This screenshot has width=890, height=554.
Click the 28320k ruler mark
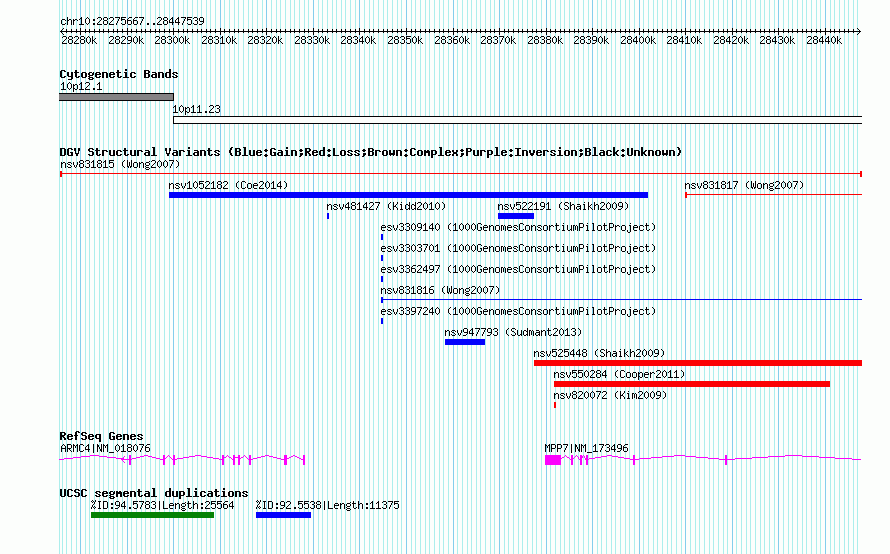[266, 40]
